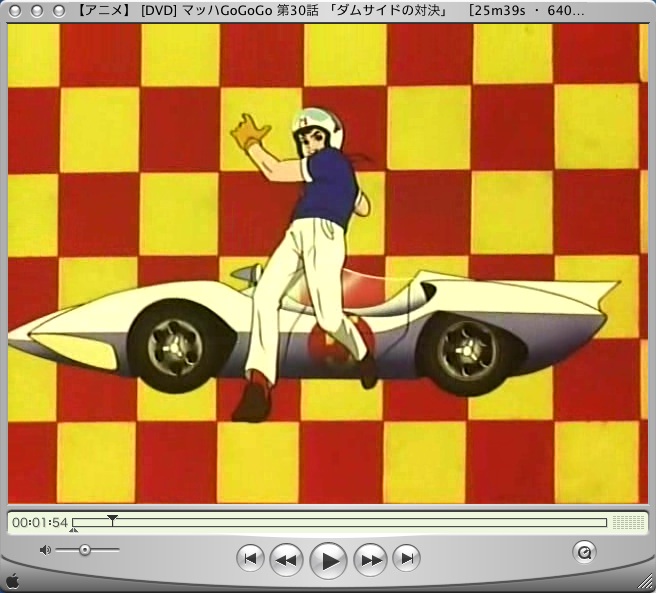This screenshot has width=656, height=593.
Task: Click the movie title in the title bar
Action: (331, 10)
